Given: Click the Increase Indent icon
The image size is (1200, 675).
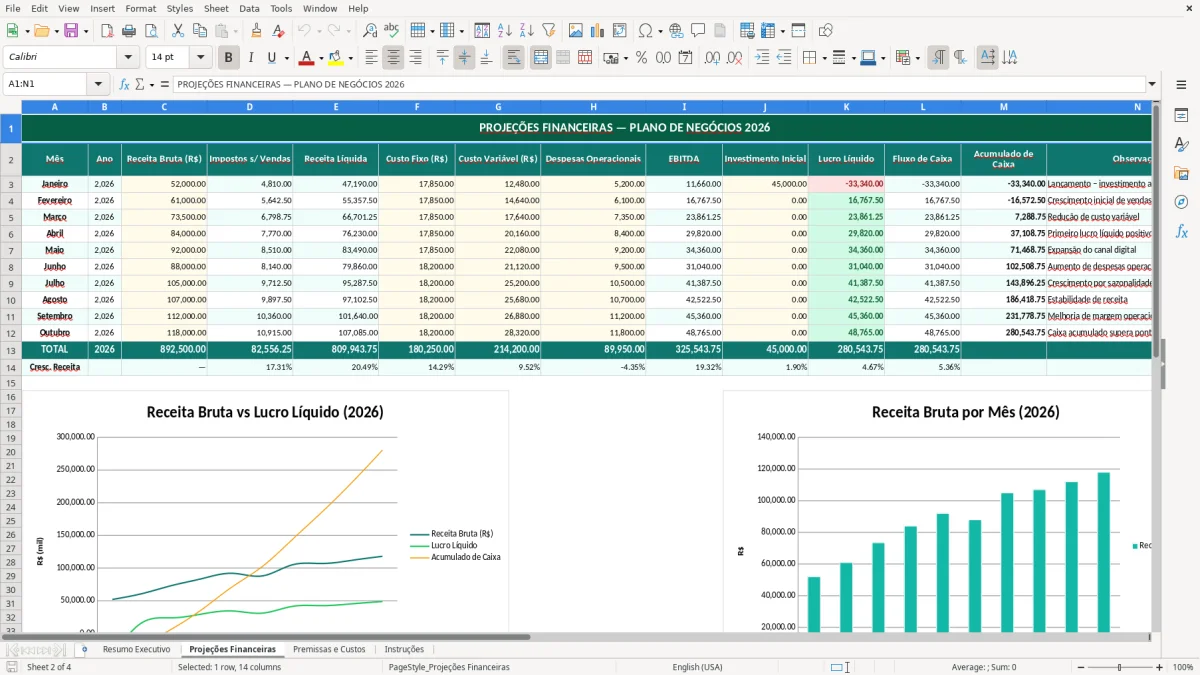Looking at the screenshot, I should (762, 58).
